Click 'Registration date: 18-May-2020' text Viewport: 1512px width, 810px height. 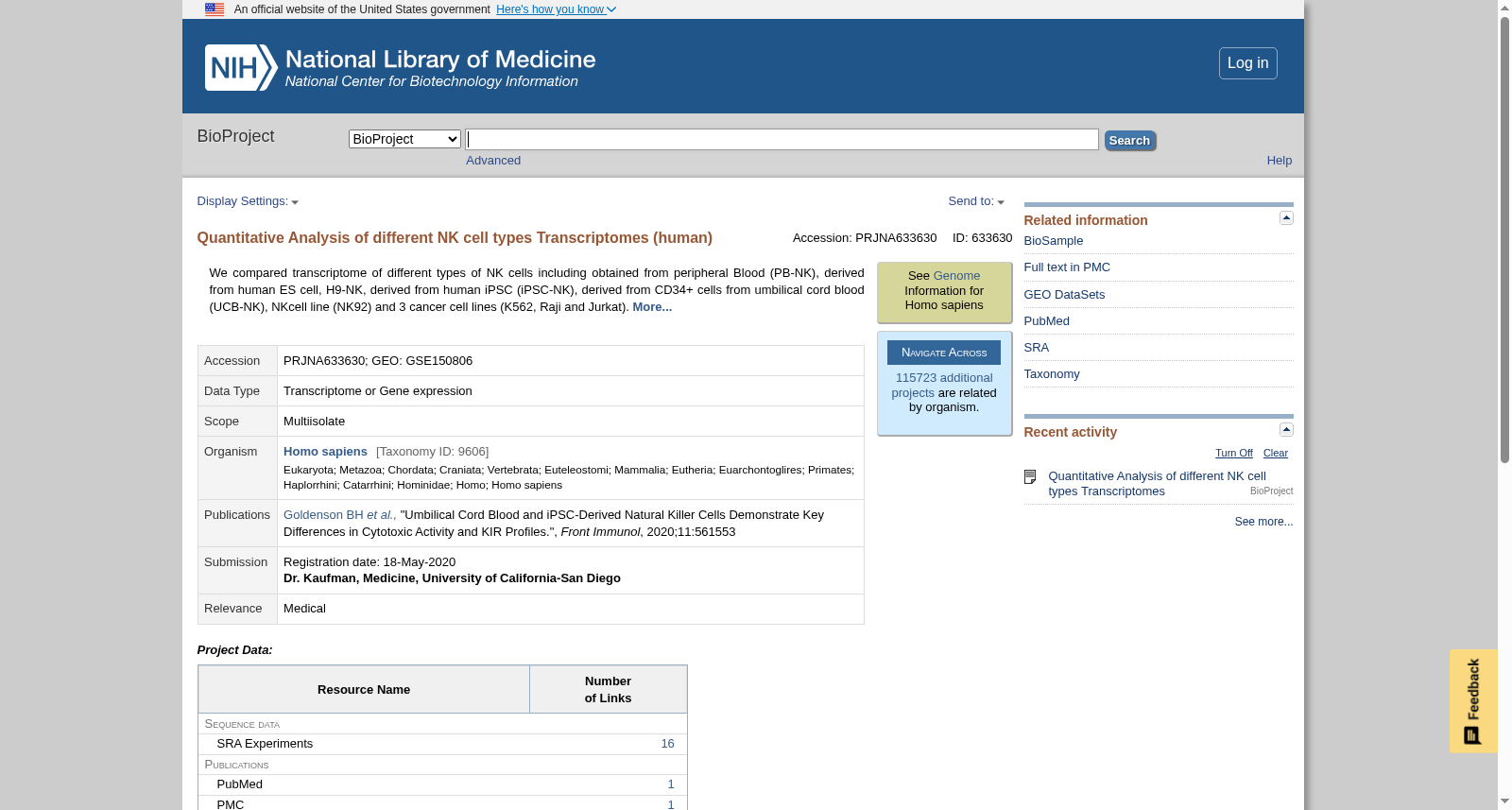[369, 562]
